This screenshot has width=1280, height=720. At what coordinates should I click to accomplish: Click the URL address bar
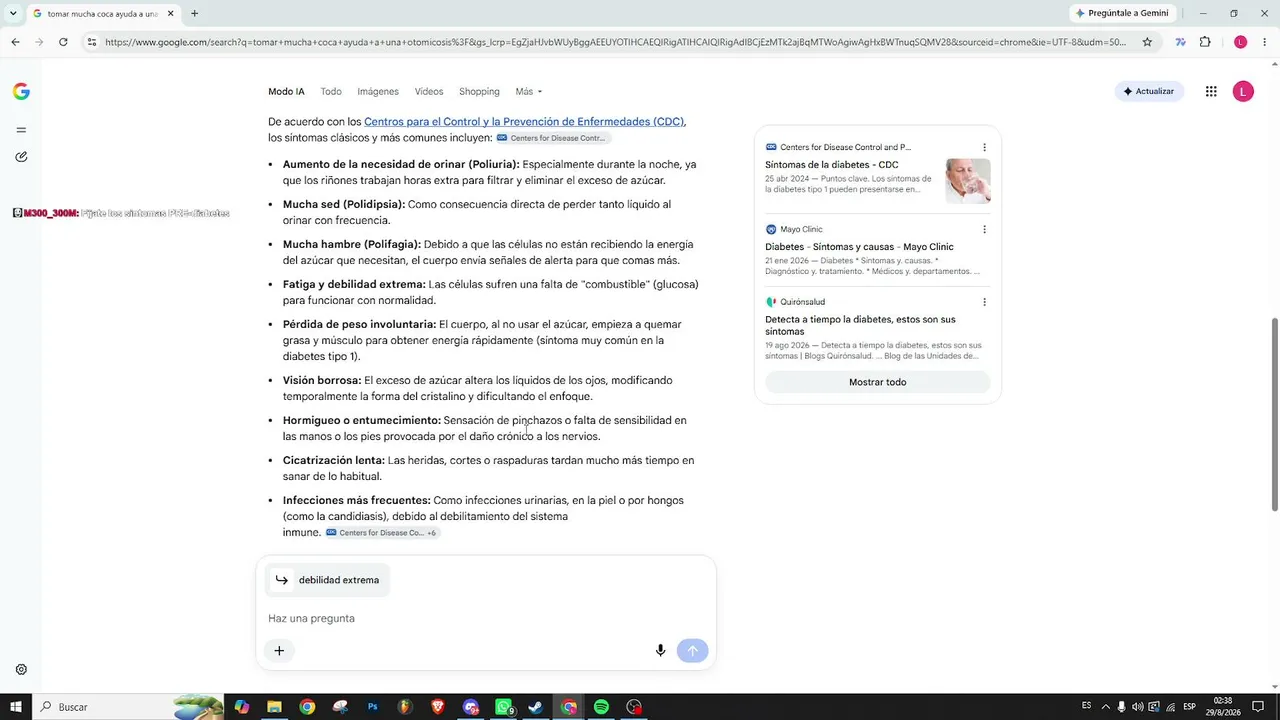[615, 42]
